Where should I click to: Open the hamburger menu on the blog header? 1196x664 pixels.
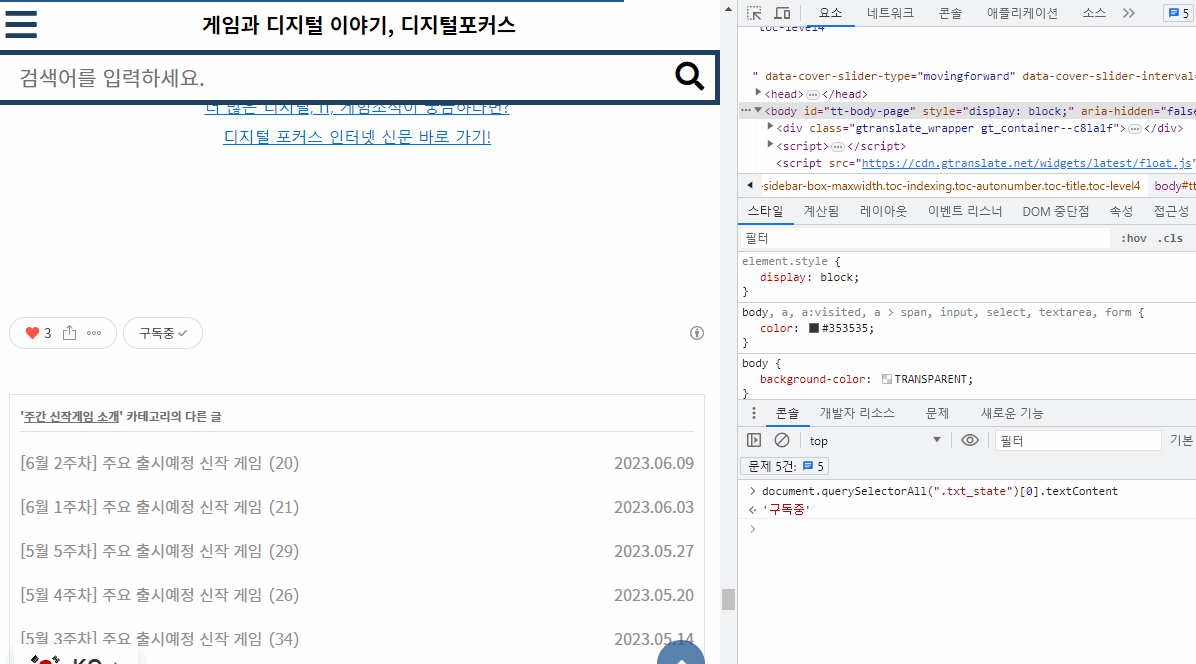pyautogui.click(x=21, y=24)
